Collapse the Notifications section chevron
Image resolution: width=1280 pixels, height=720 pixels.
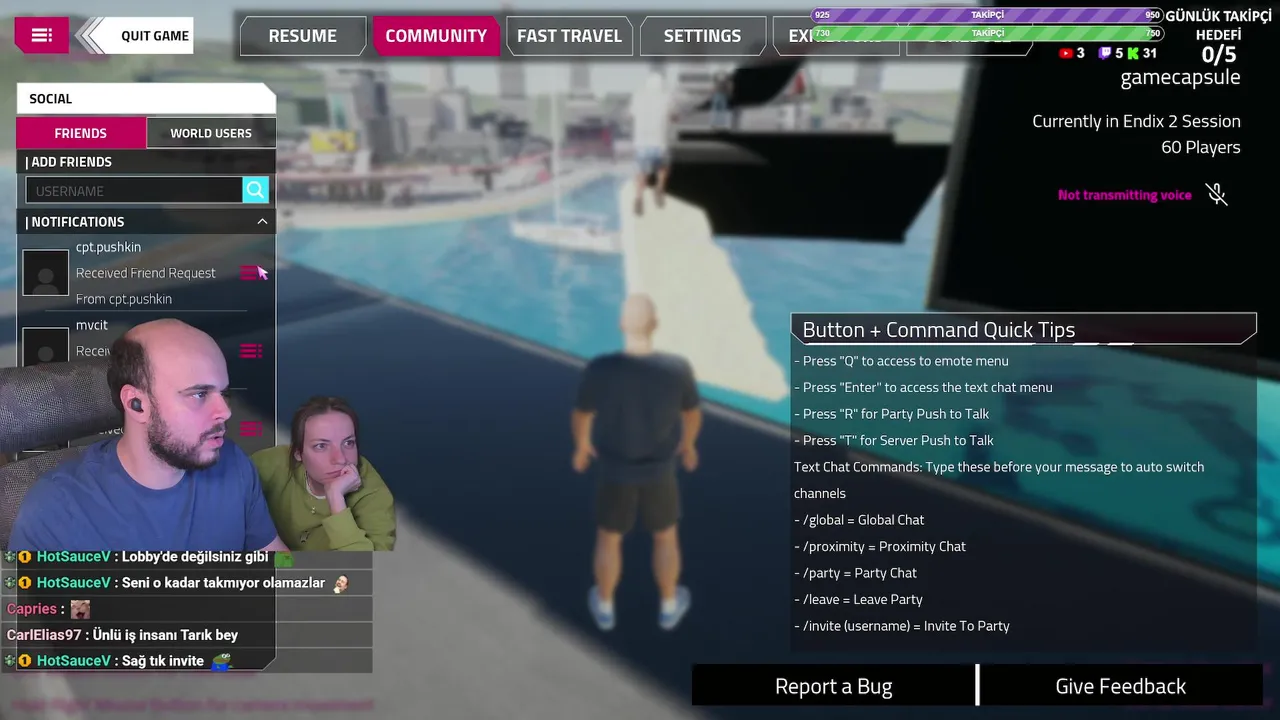tap(262, 221)
